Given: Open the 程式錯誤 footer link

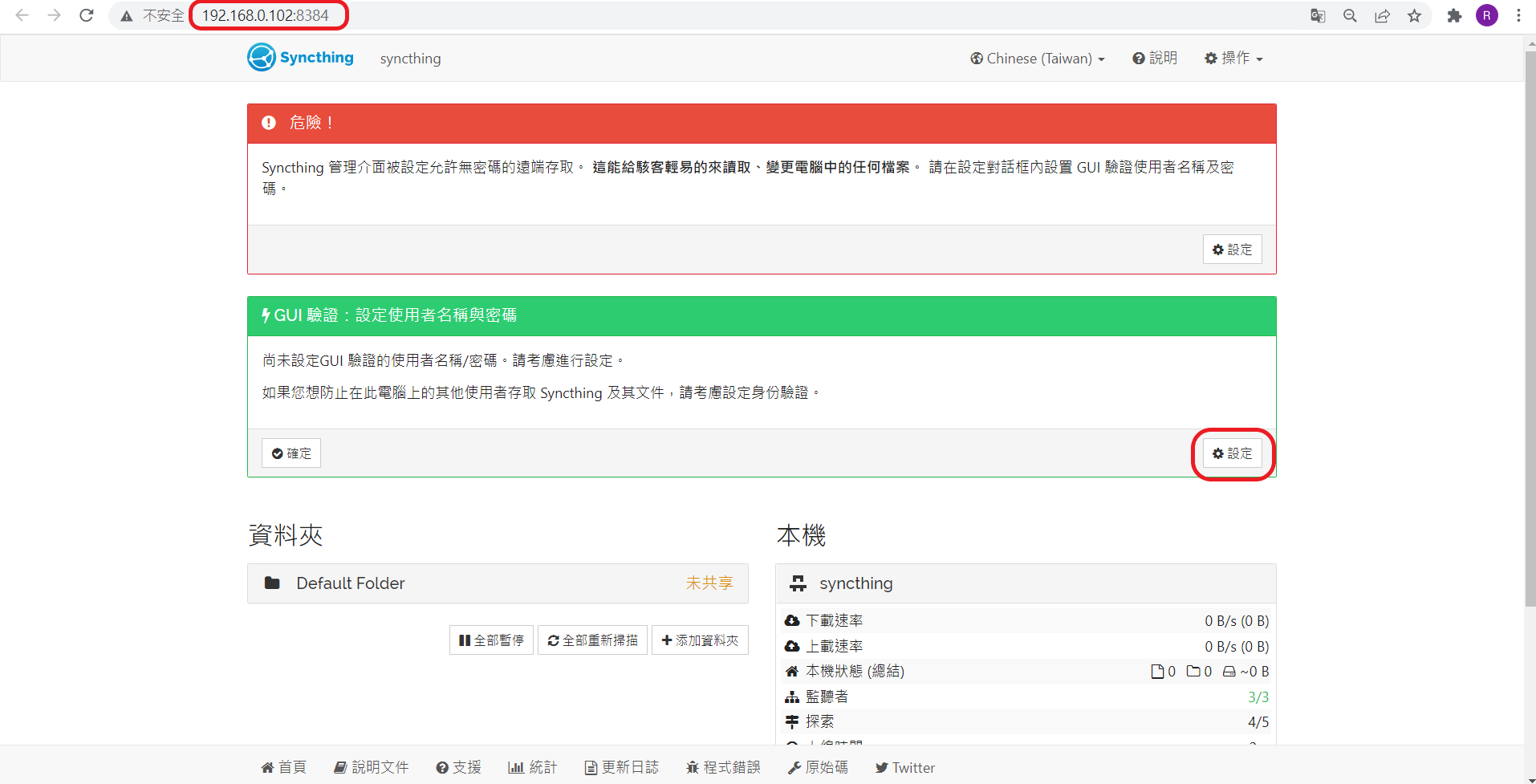Looking at the screenshot, I should pyautogui.click(x=723, y=767).
